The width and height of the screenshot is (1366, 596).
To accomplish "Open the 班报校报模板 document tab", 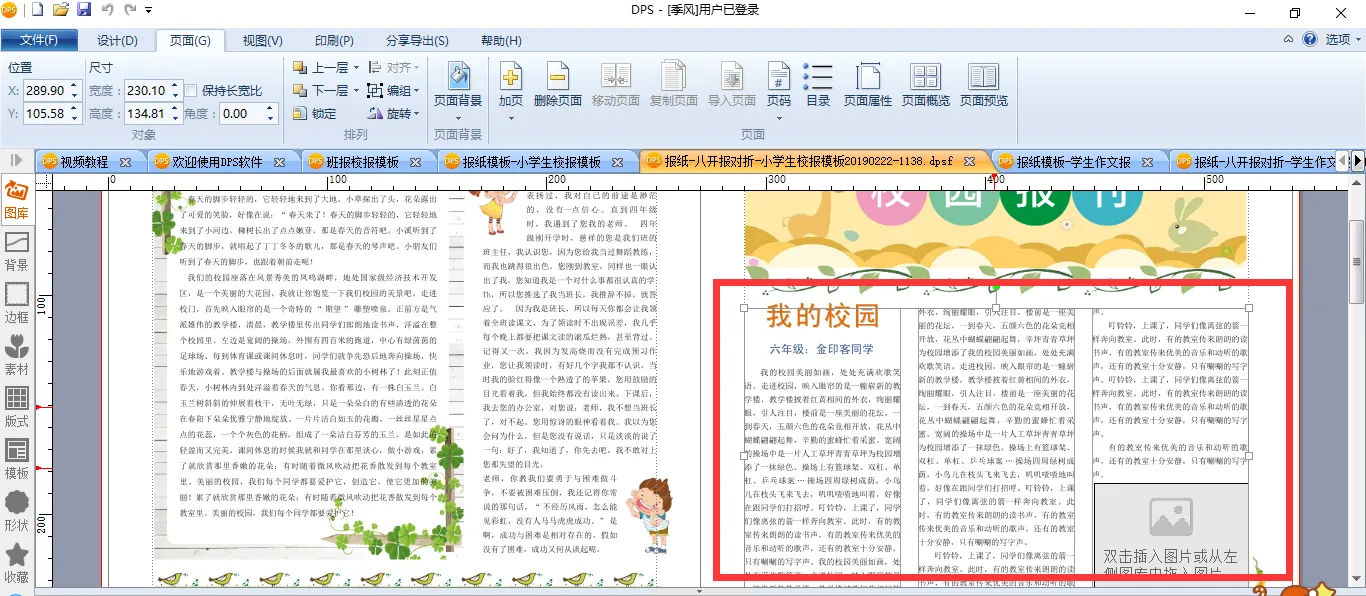I will tap(361, 162).
